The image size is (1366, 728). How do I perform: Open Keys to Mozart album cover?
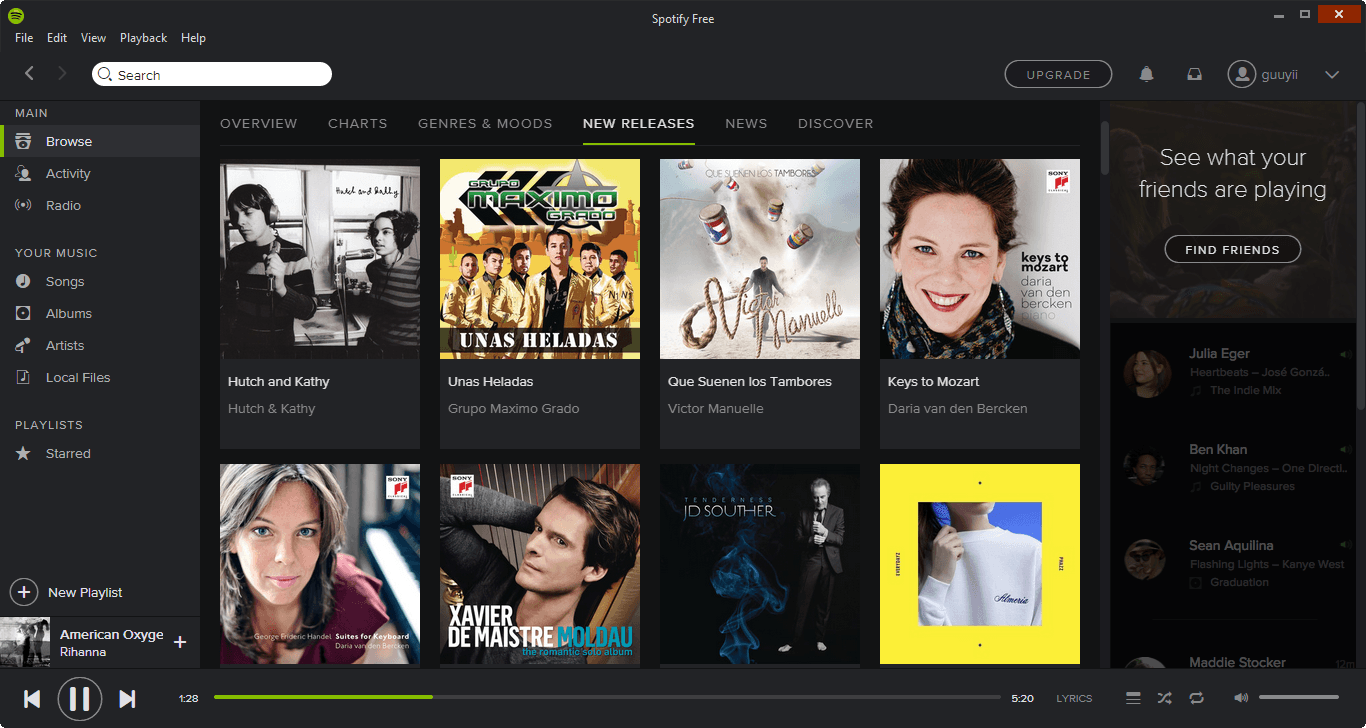[980, 259]
